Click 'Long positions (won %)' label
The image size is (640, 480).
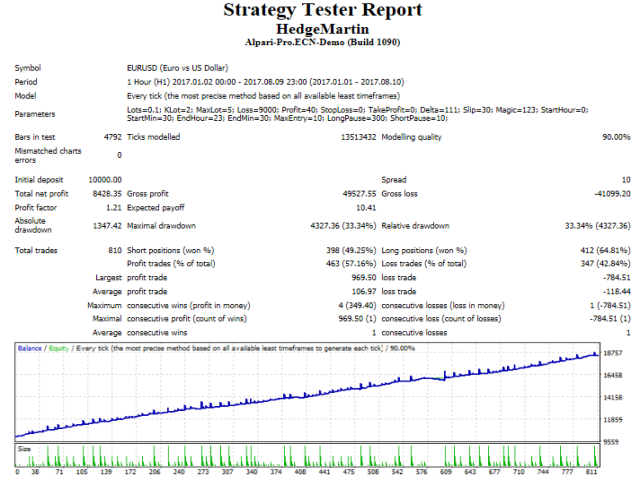pyautogui.click(x=424, y=250)
